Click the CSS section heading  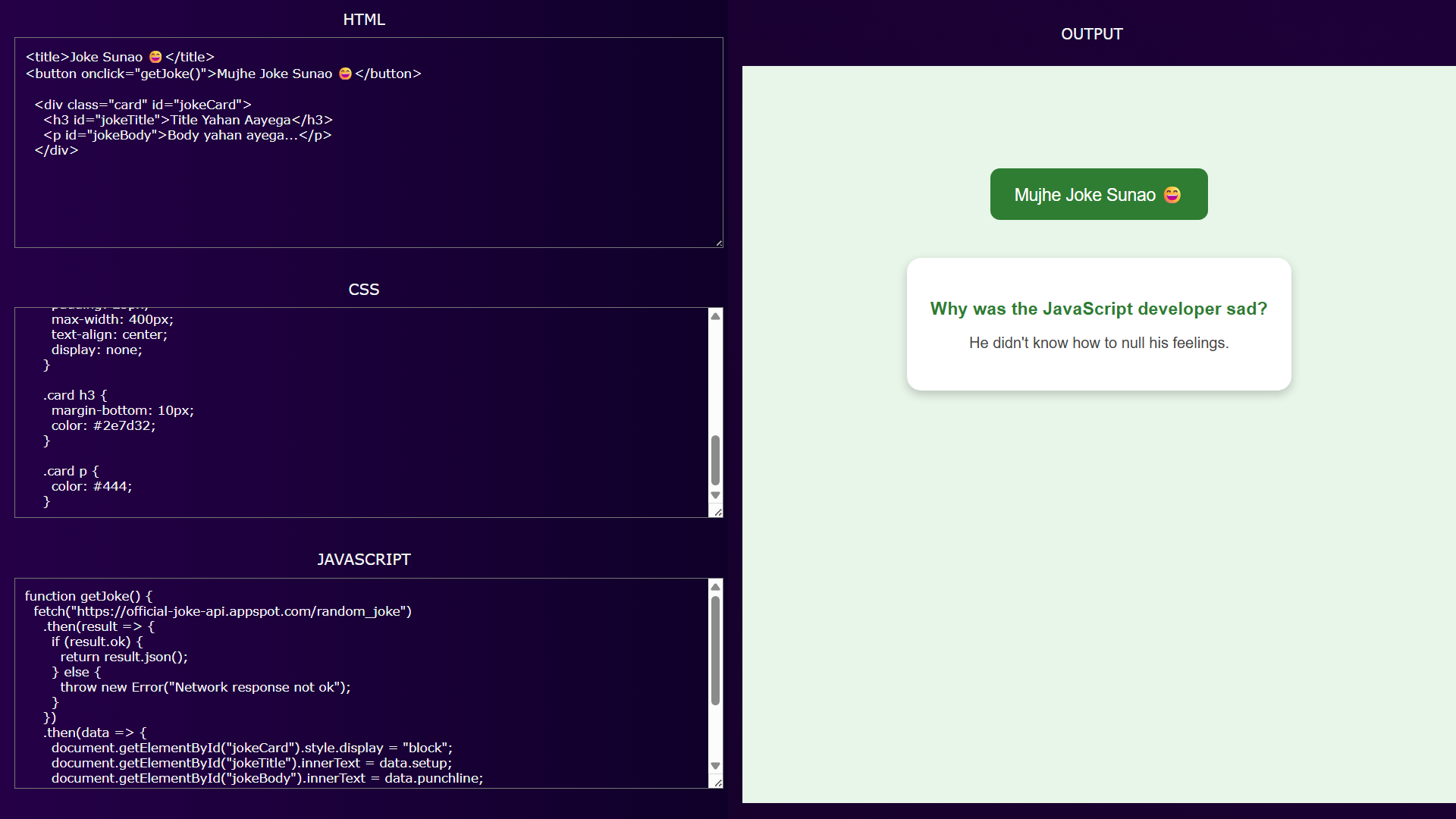[x=364, y=290]
